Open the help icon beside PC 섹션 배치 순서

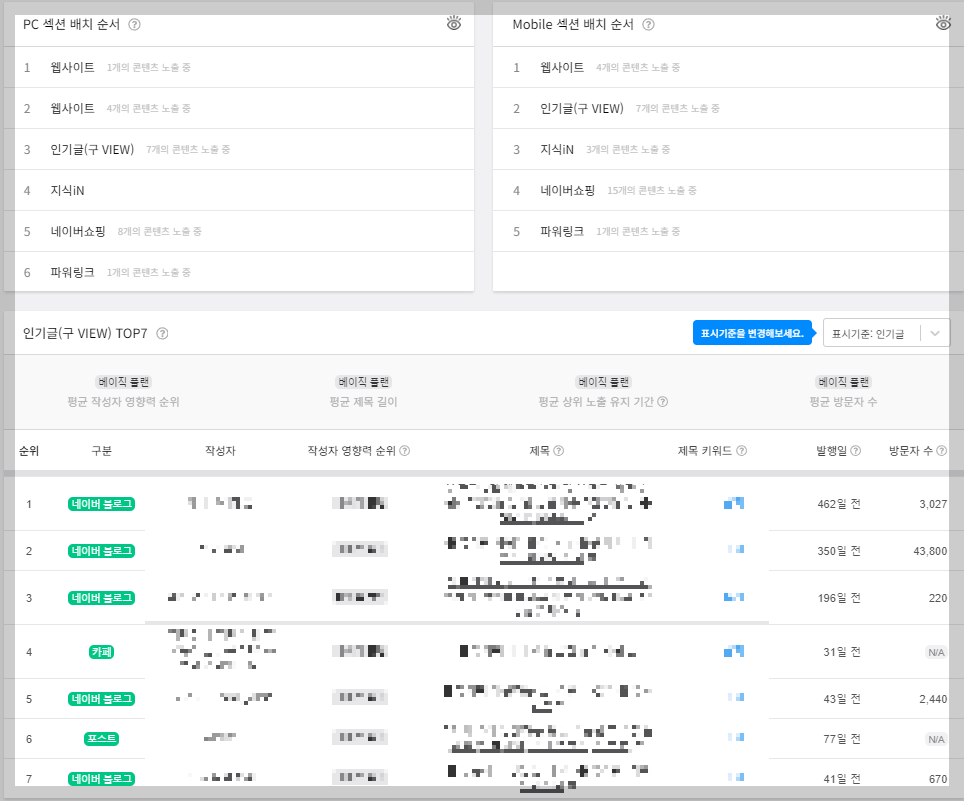click(x=135, y=25)
